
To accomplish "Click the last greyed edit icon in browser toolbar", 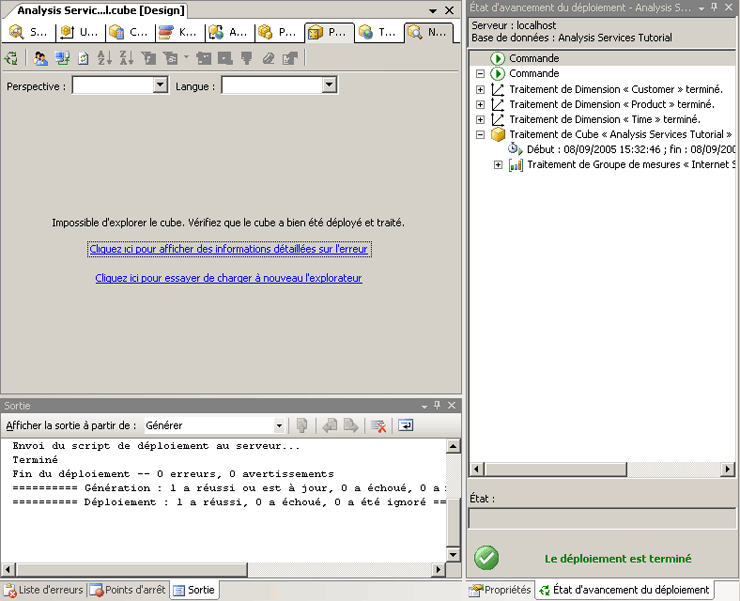I will [x=290, y=58].
